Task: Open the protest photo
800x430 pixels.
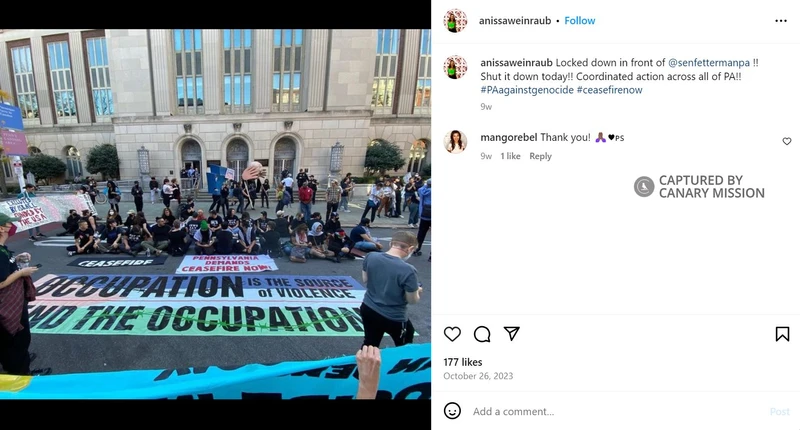Action: [x=215, y=214]
